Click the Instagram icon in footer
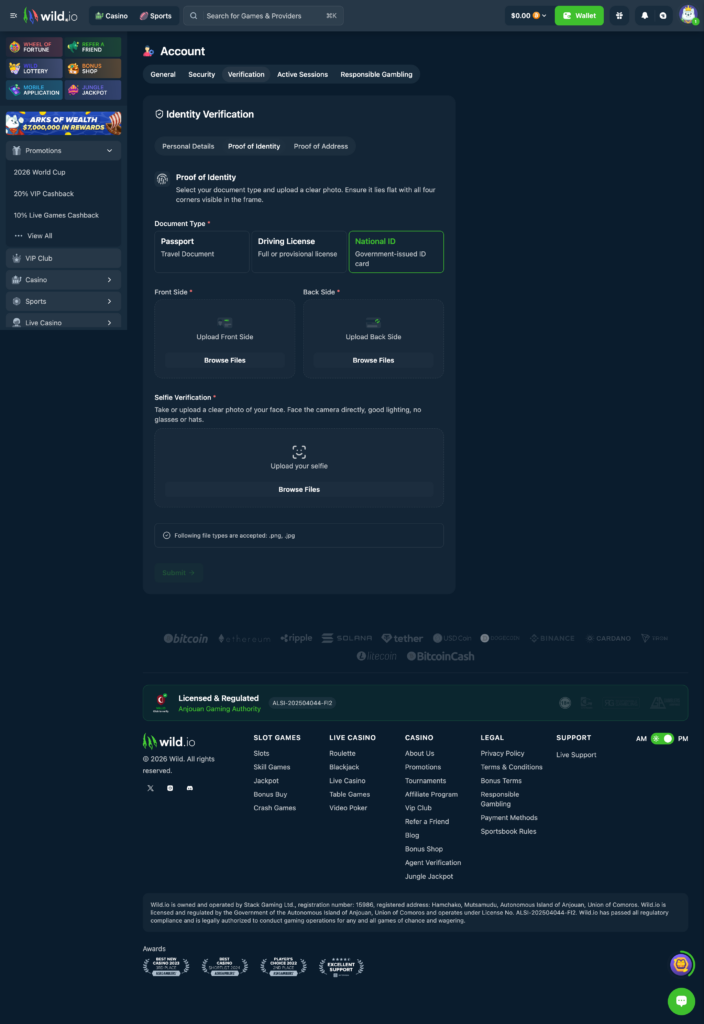The image size is (704, 1024). [170, 788]
